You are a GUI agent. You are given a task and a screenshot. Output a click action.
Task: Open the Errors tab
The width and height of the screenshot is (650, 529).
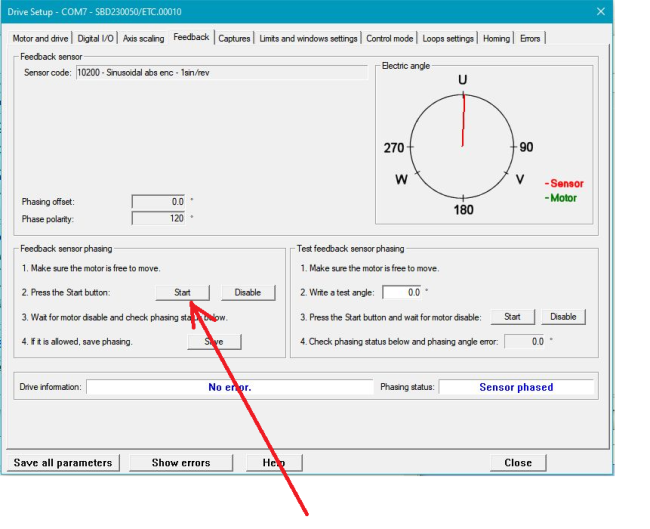click(x=530, y=39)
